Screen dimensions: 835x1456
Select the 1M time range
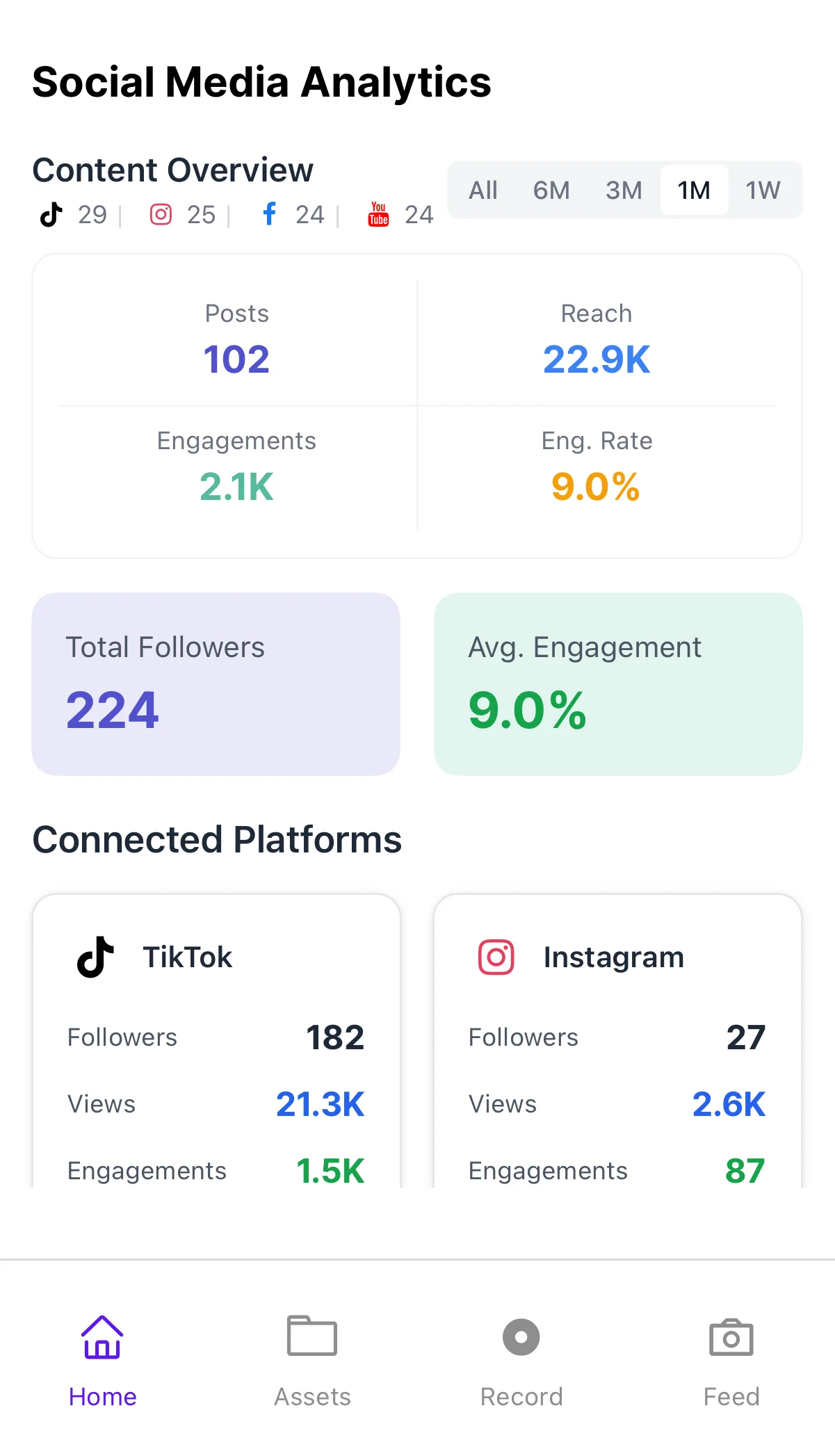[x=694, y=191]
